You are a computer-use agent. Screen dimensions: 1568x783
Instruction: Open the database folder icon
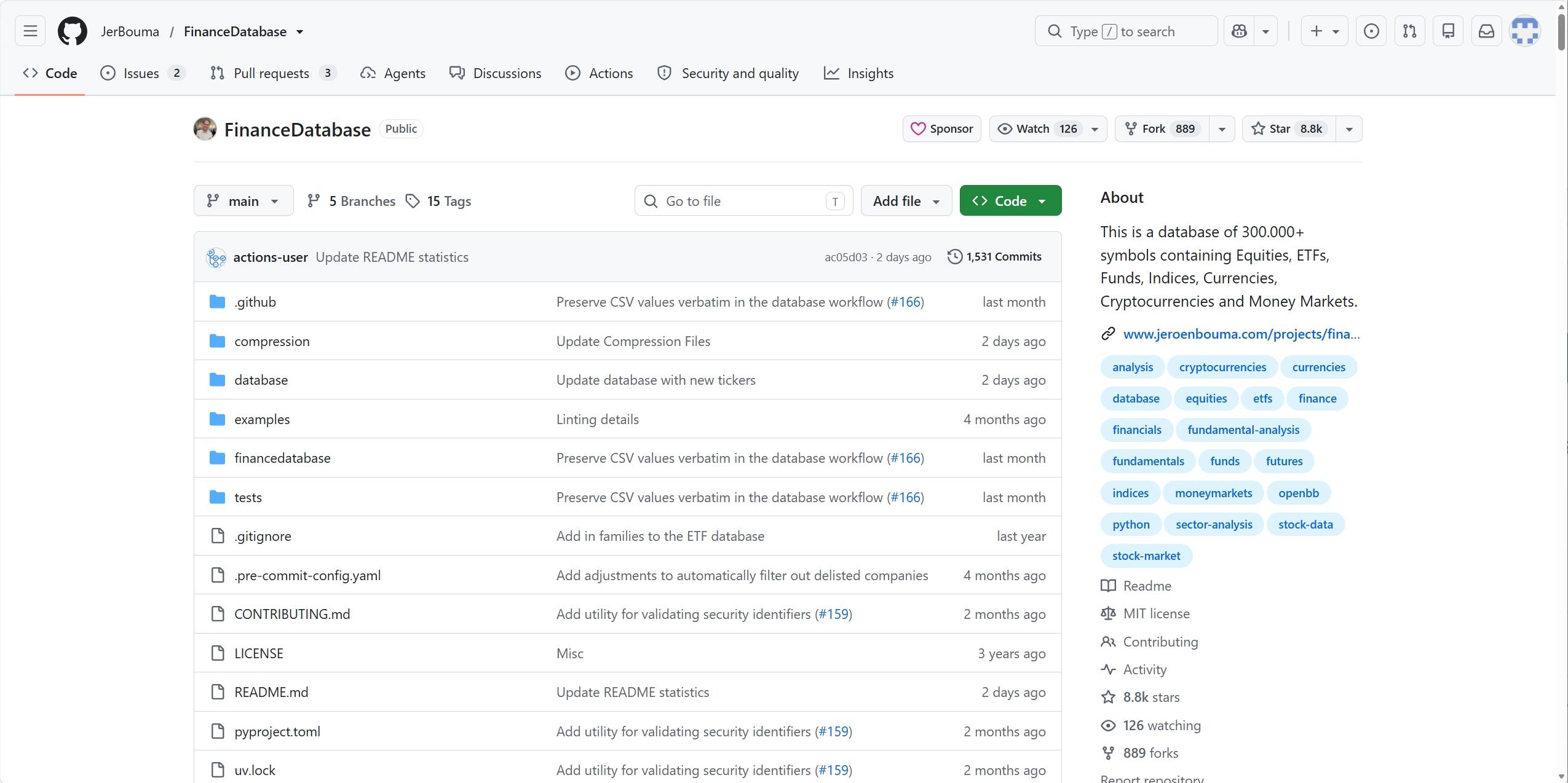[217, 380]
